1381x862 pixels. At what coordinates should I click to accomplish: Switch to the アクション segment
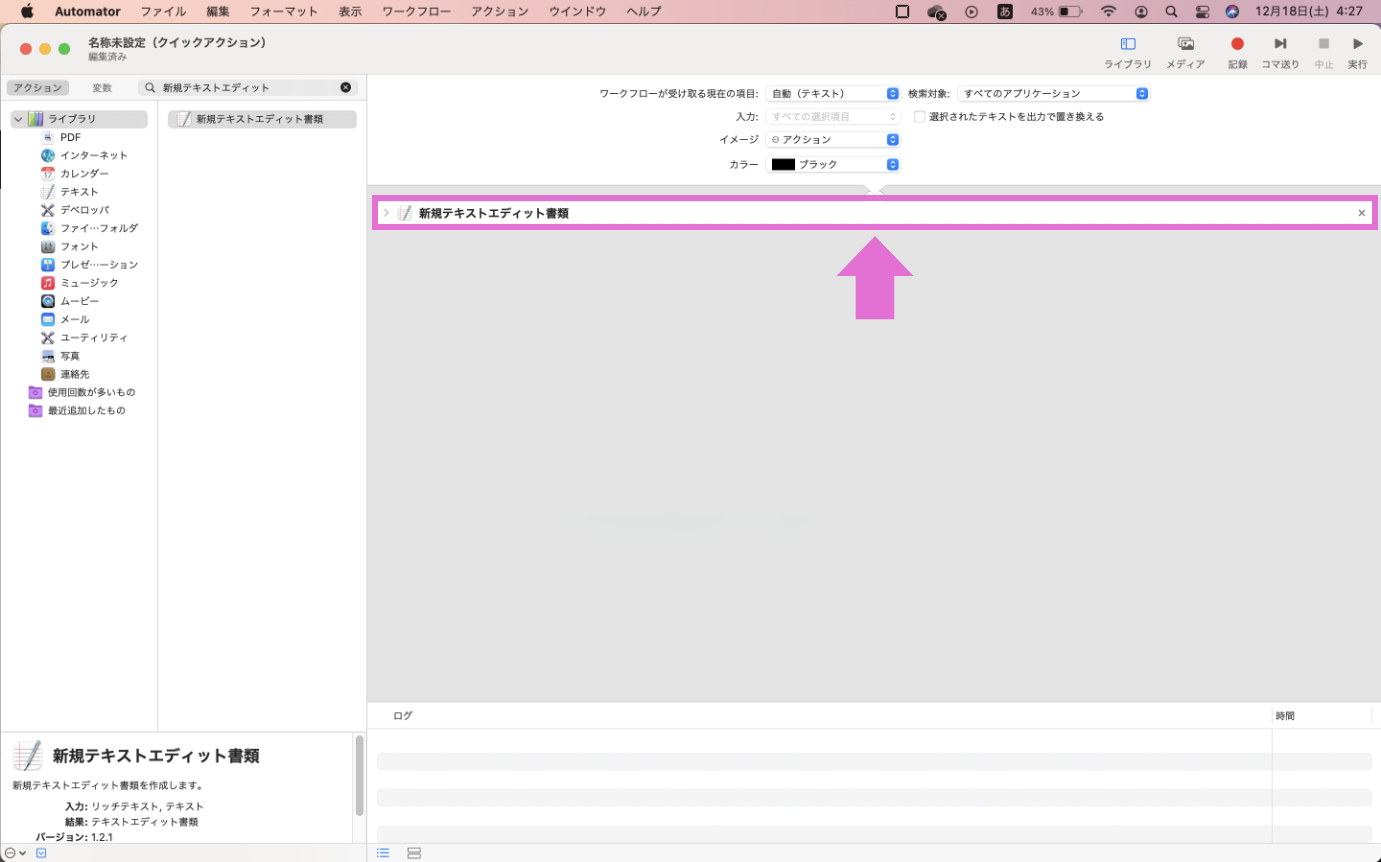point(38,88)
